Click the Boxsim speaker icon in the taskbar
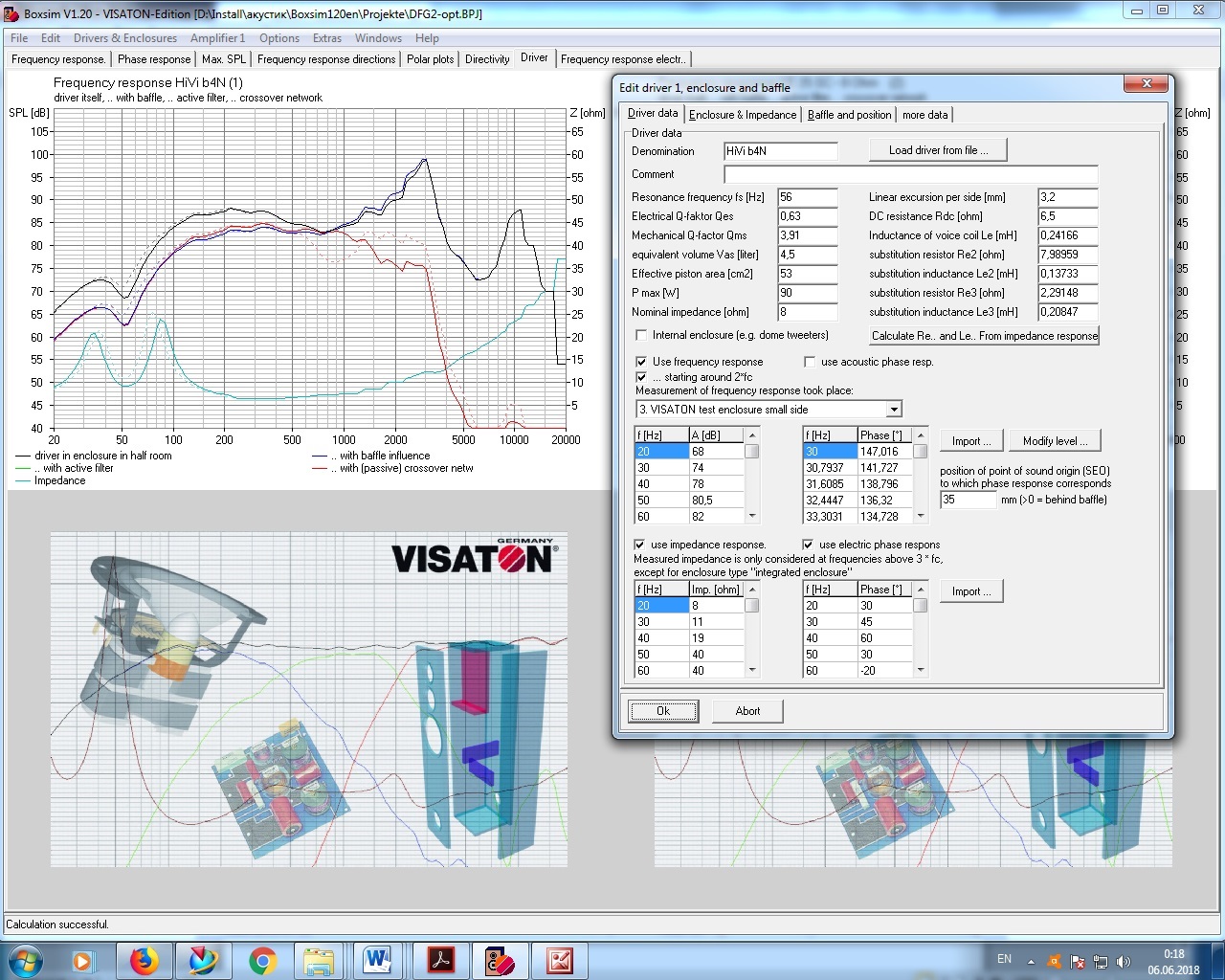The image size is (1225, 980). [x=500, y=960]
